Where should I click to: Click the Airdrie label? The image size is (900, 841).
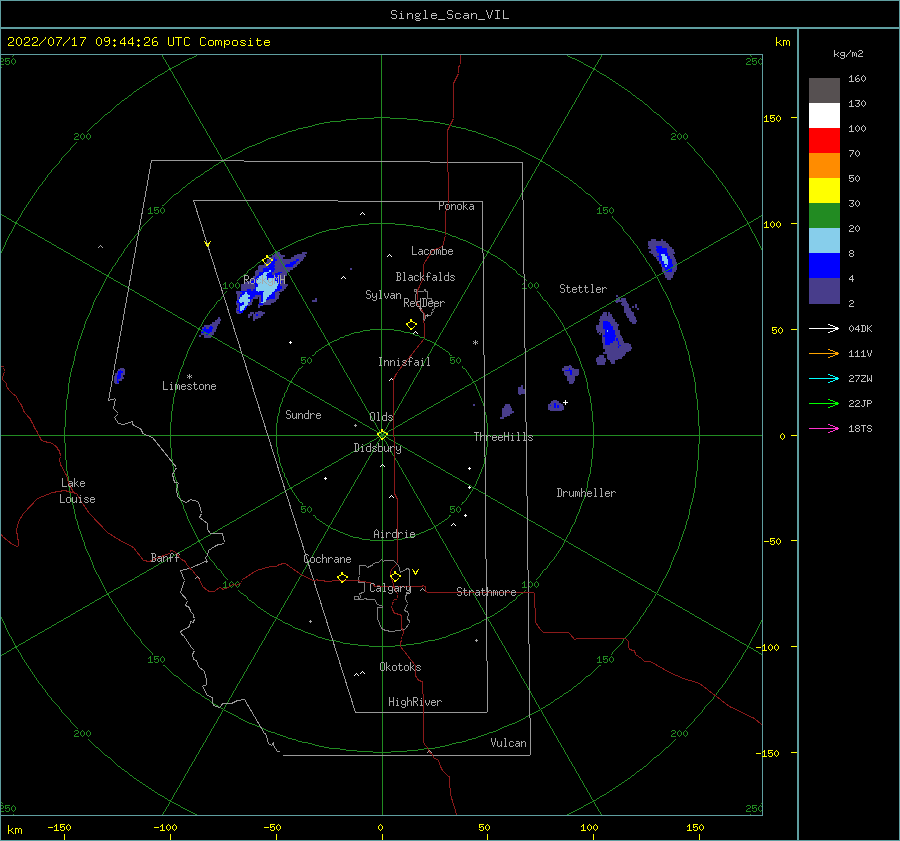(x=394, y=534)
